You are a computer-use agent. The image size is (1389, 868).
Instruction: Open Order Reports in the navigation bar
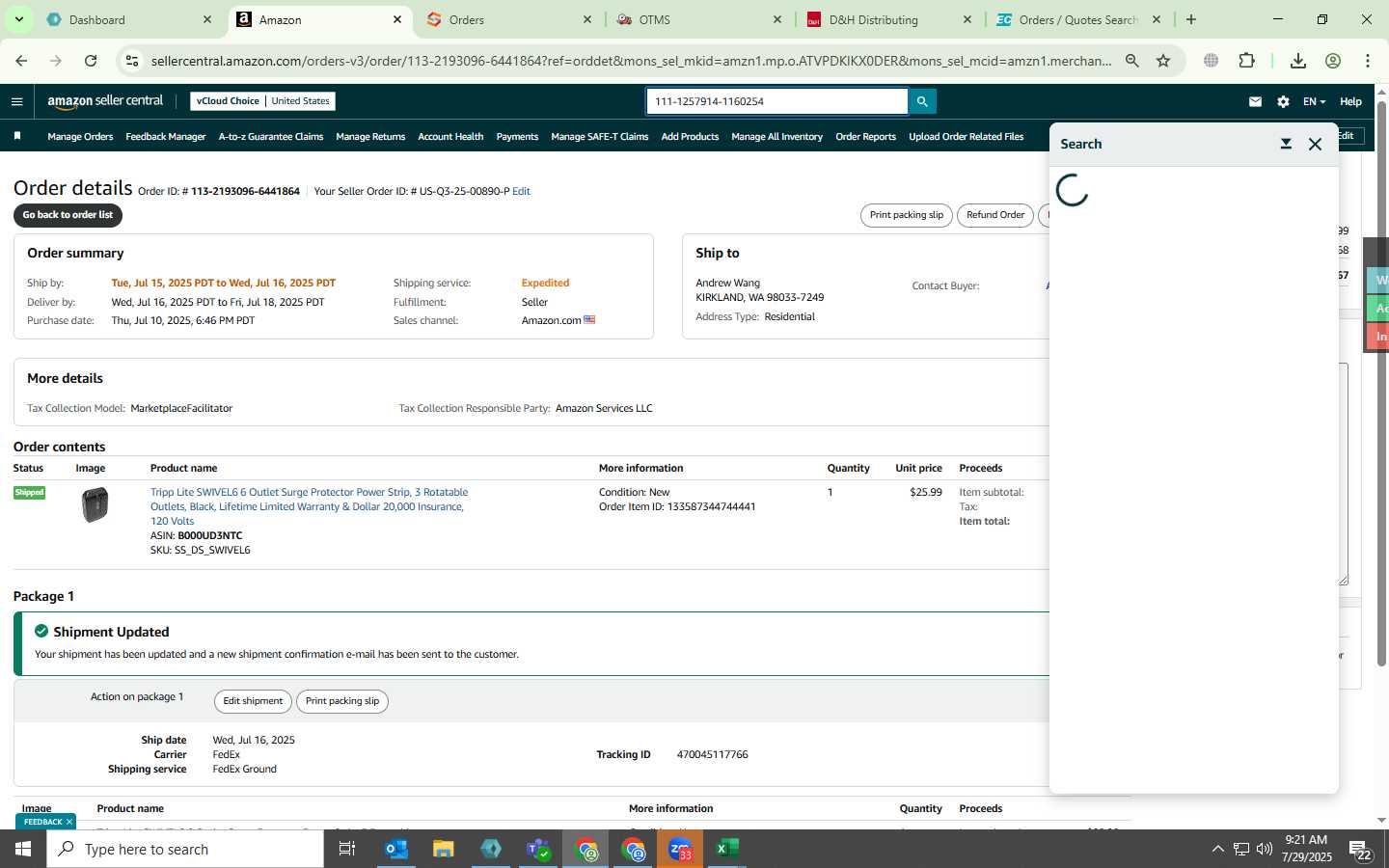pos(865,137)
